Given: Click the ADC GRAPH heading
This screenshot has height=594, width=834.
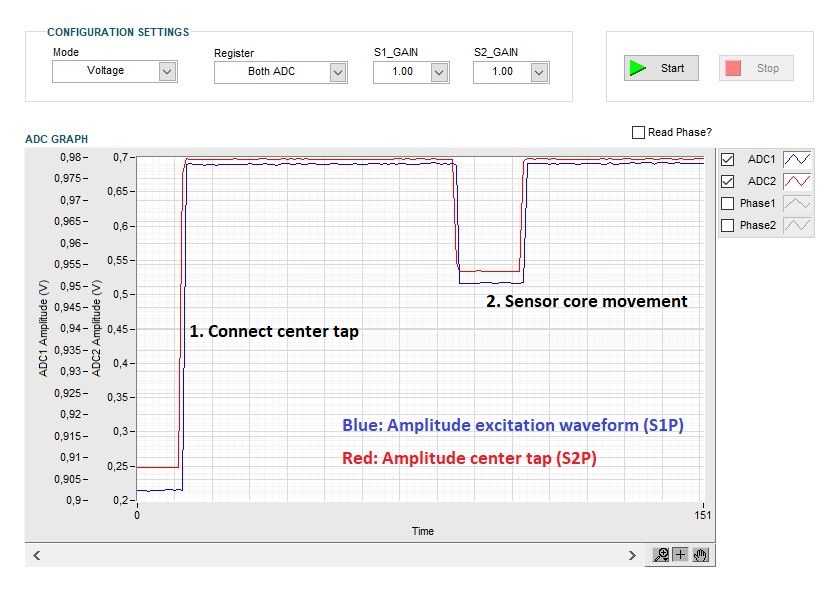Looking at the screenshot, I should [x=56, y=139].
